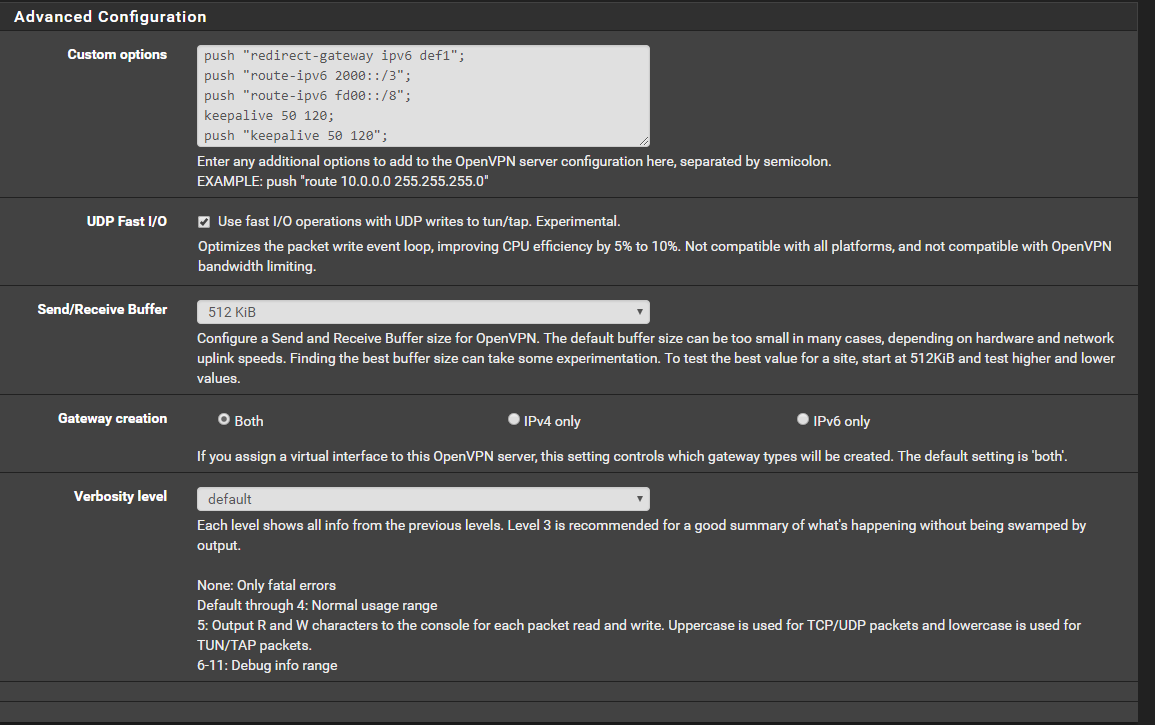Select the 'Both' gateway creation radio button
The image size is (1155, 725).
click(x=224, y=420)
